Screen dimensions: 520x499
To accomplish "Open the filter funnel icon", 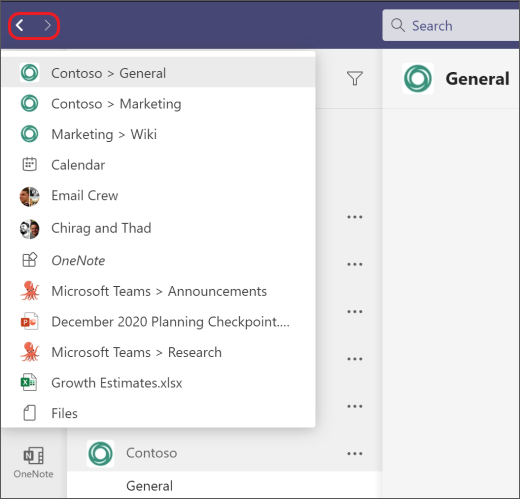I will (x=355, y=78).
